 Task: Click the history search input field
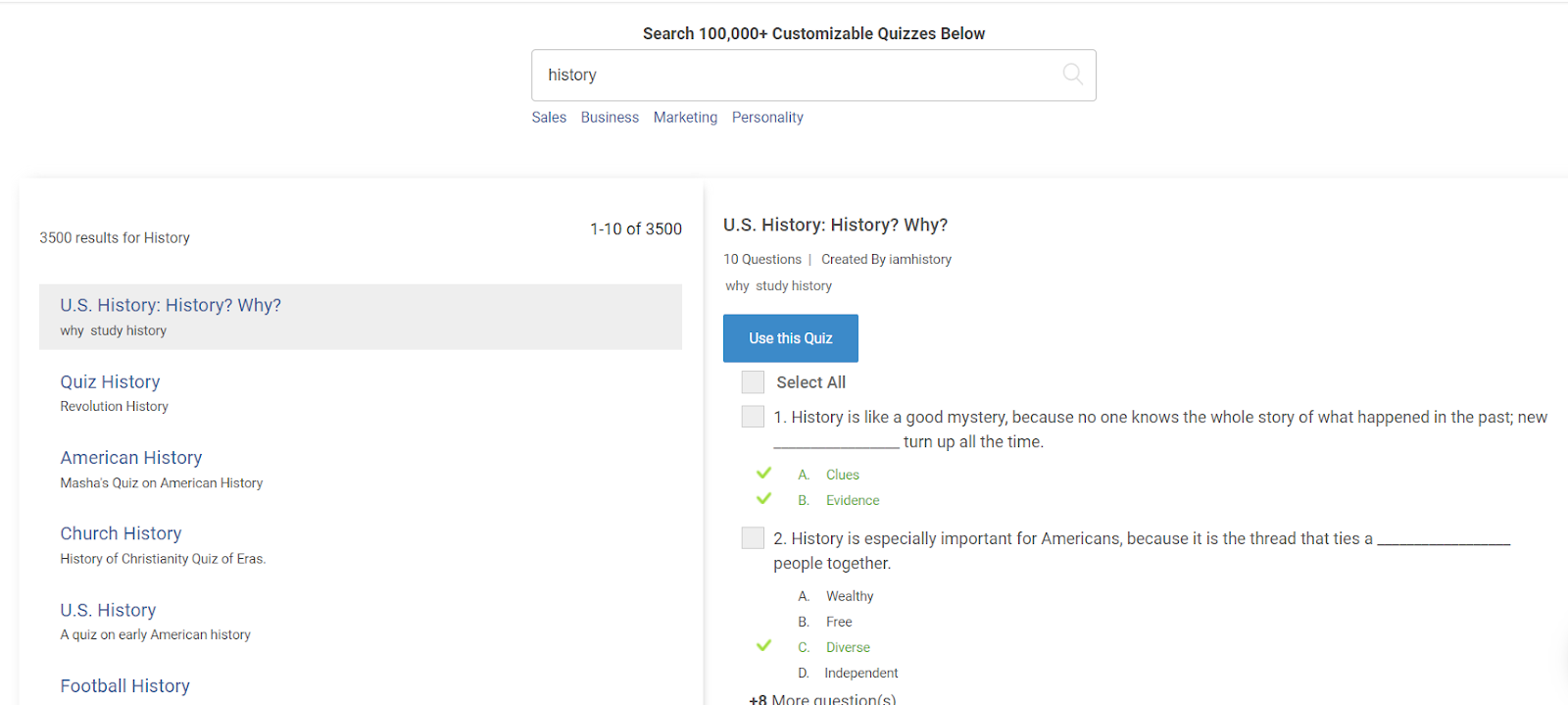[x=794, y=76]
